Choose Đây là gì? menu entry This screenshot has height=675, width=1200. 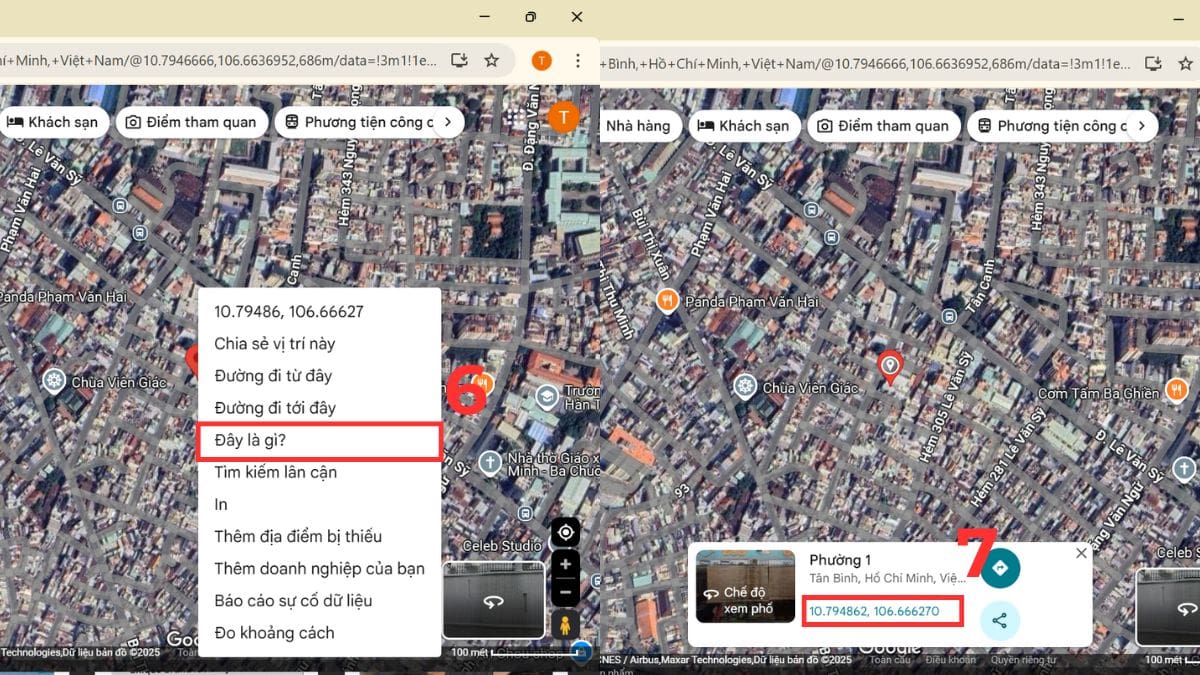319,440
